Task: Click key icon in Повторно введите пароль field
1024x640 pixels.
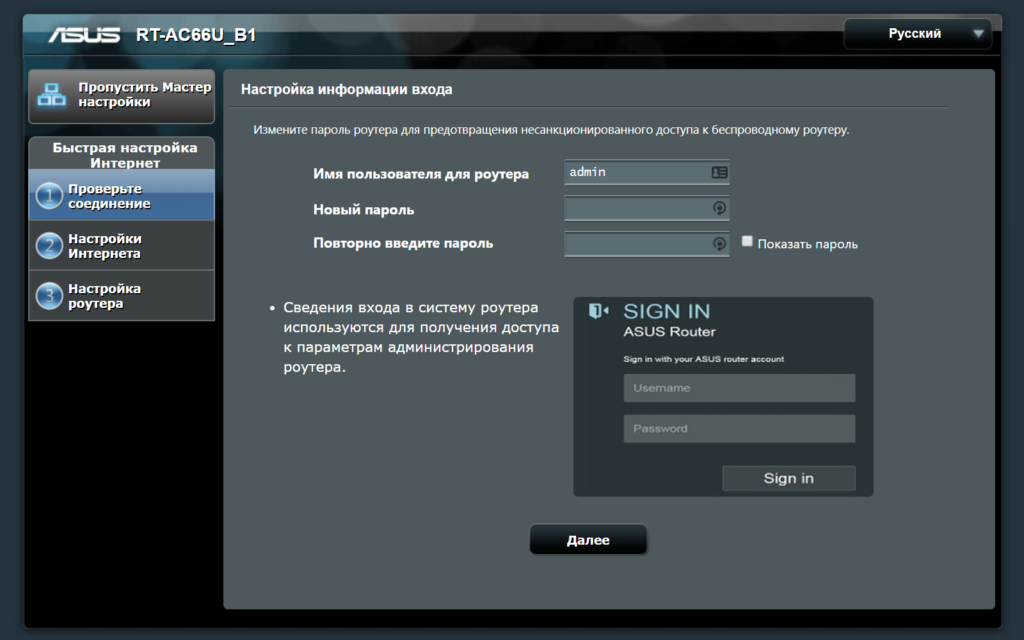Action: [719, 244]
